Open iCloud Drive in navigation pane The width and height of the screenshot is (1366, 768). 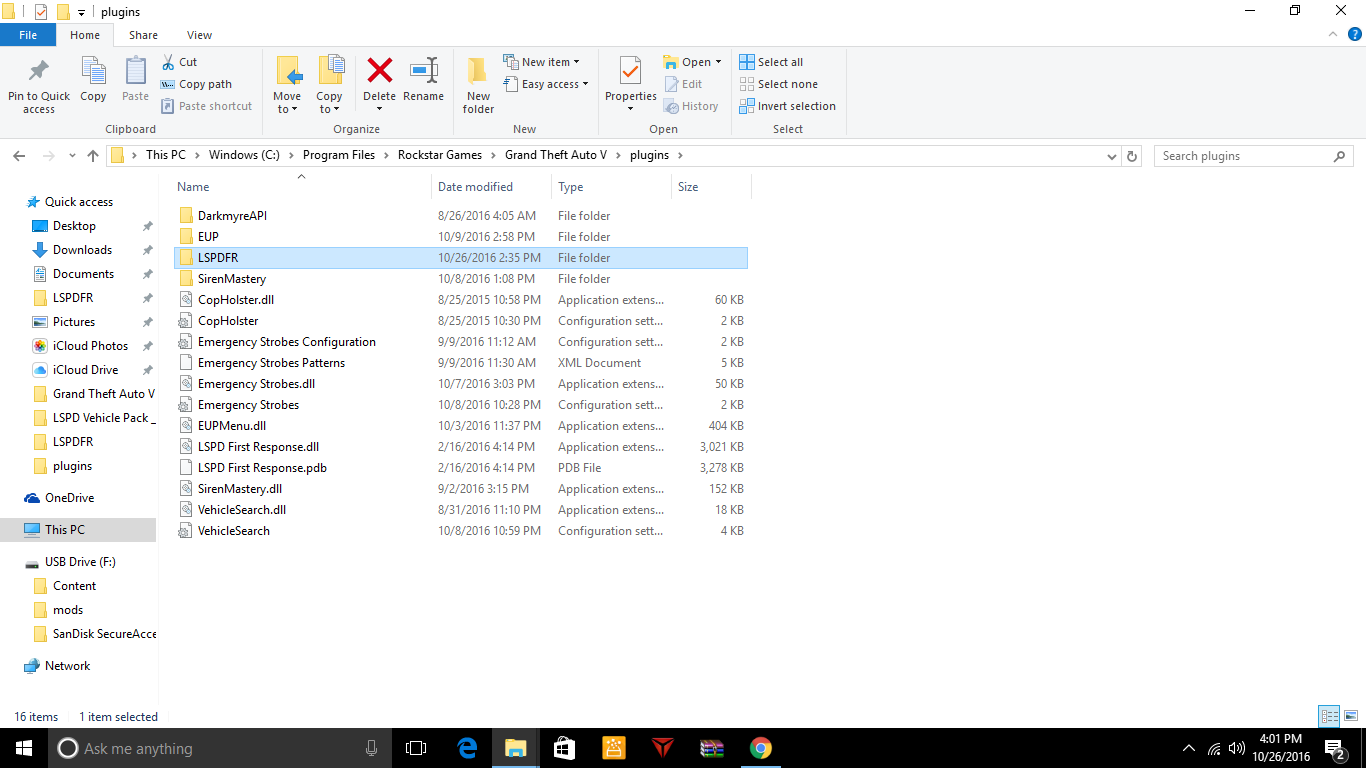85,370
